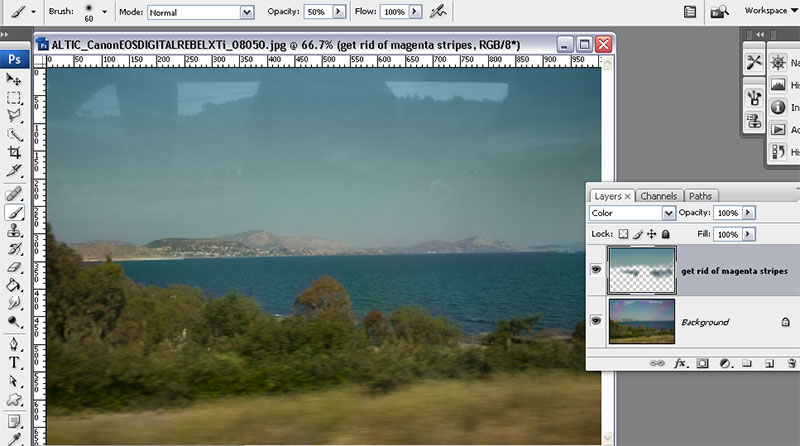Toggle lock position

point(652,234)
